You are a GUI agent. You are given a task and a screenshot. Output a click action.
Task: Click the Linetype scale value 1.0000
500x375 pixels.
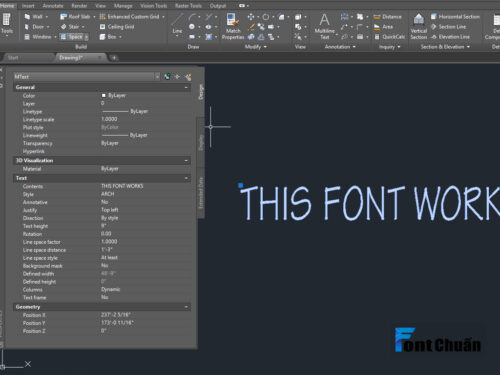pos(109,119)
